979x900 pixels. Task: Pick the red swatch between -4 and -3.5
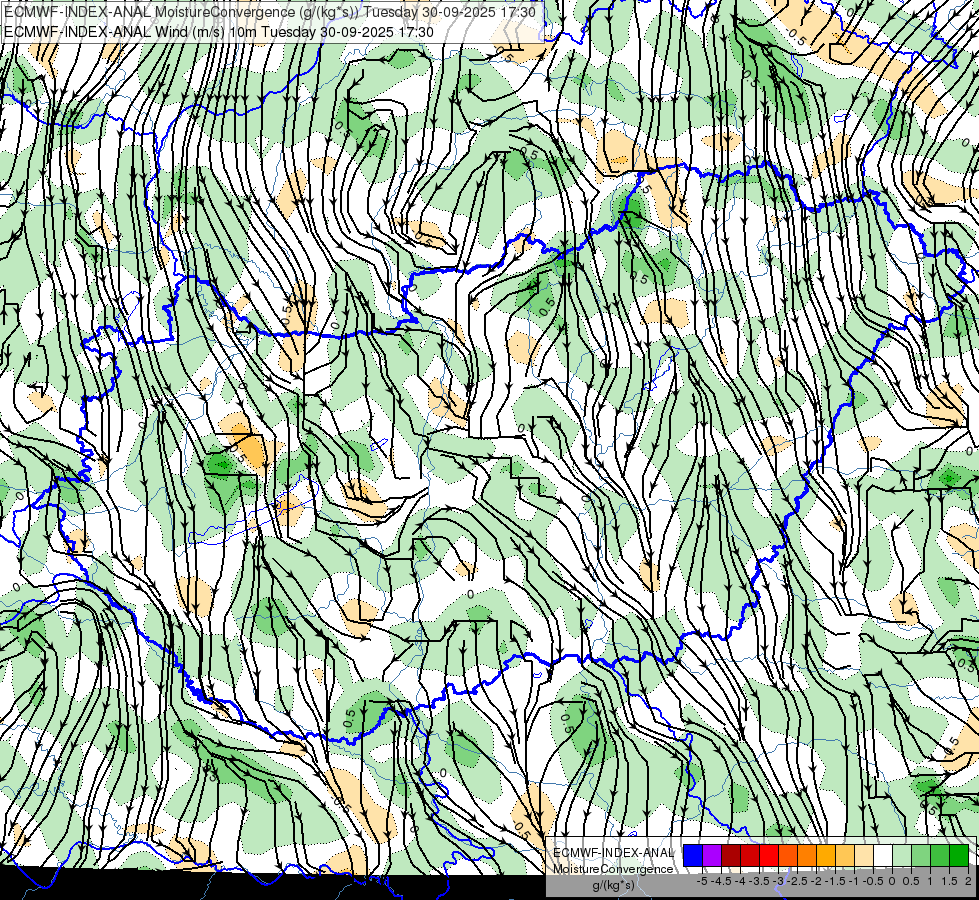click(x=750, y=855)
